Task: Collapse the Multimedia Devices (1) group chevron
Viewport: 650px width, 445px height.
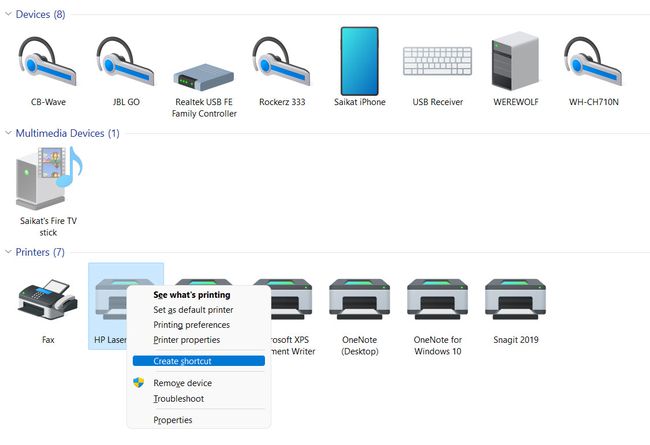Action: 8,133
